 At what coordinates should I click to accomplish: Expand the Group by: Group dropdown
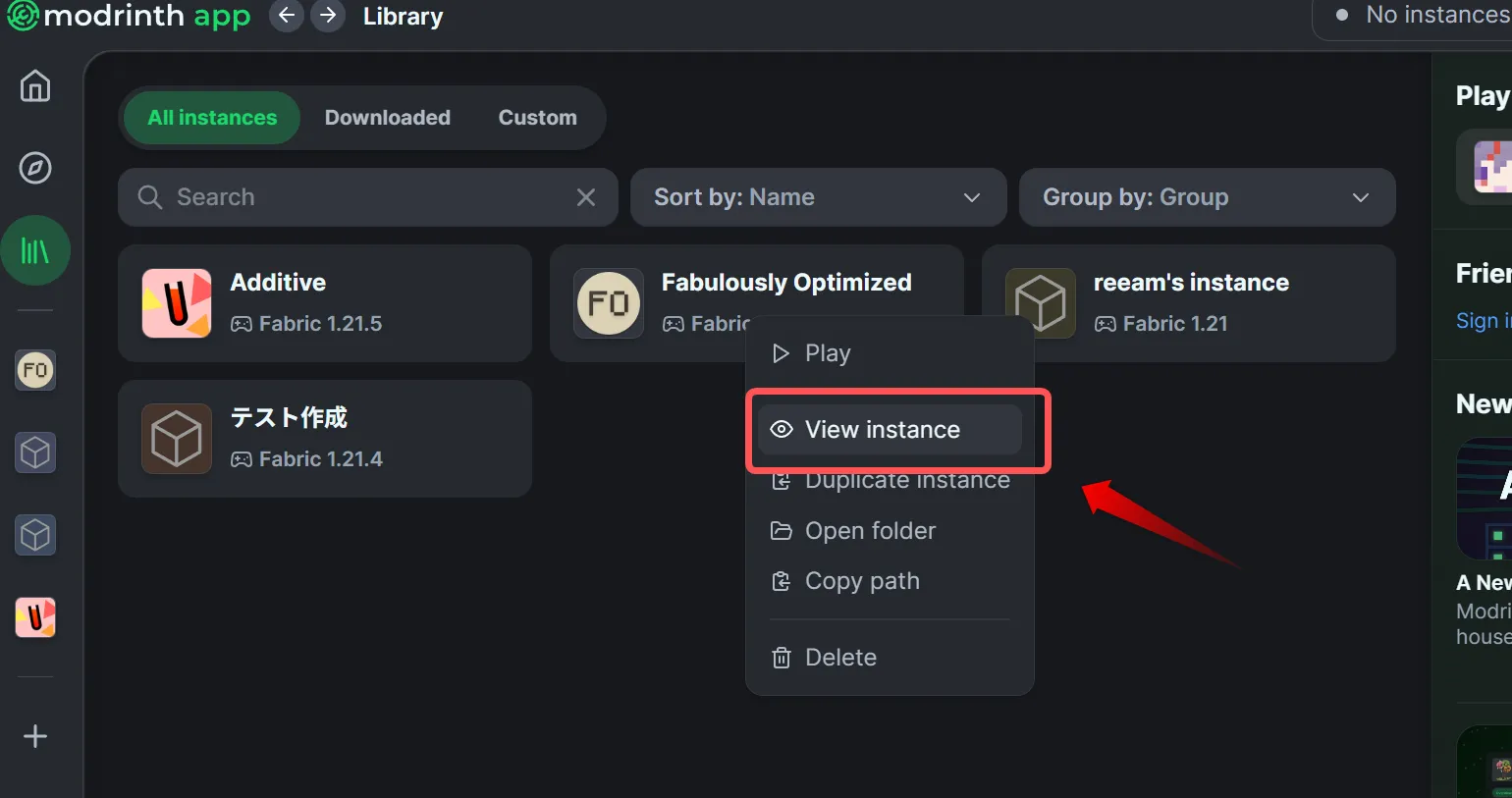[1207, 197]
